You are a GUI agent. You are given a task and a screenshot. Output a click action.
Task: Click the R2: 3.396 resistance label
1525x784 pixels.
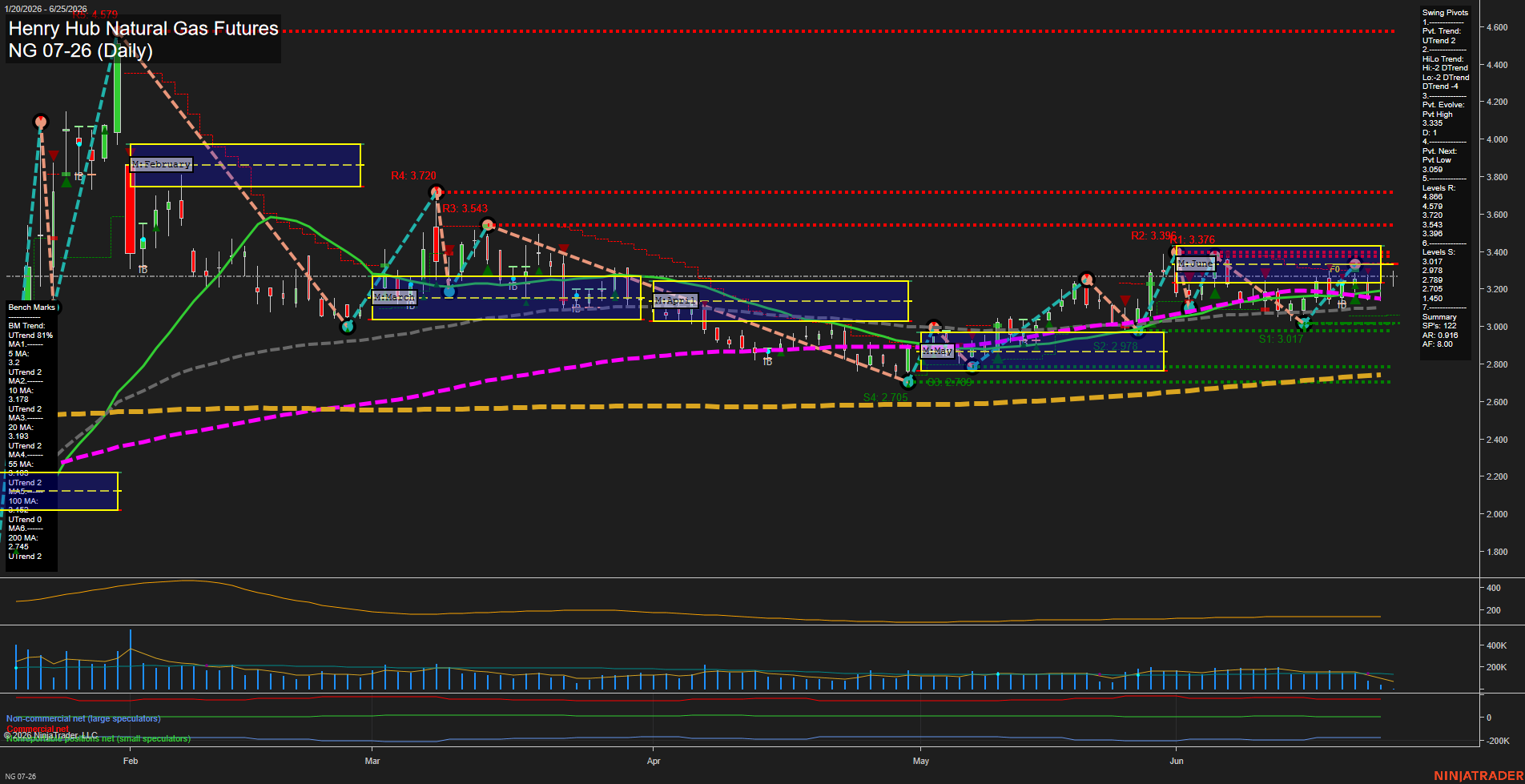(1153, 236)
